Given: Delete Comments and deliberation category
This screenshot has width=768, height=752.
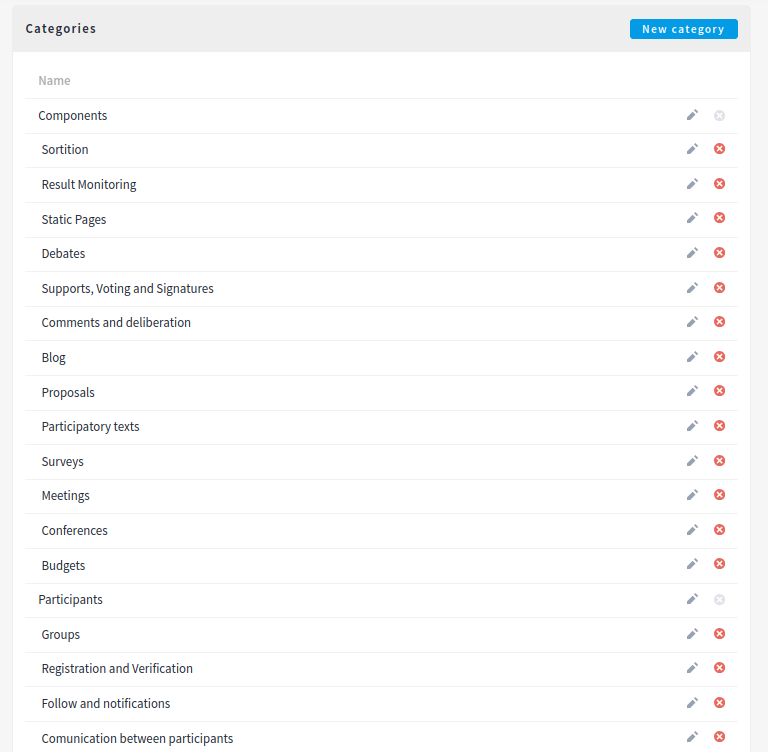Looking at the screenshot, I should 719,322.
